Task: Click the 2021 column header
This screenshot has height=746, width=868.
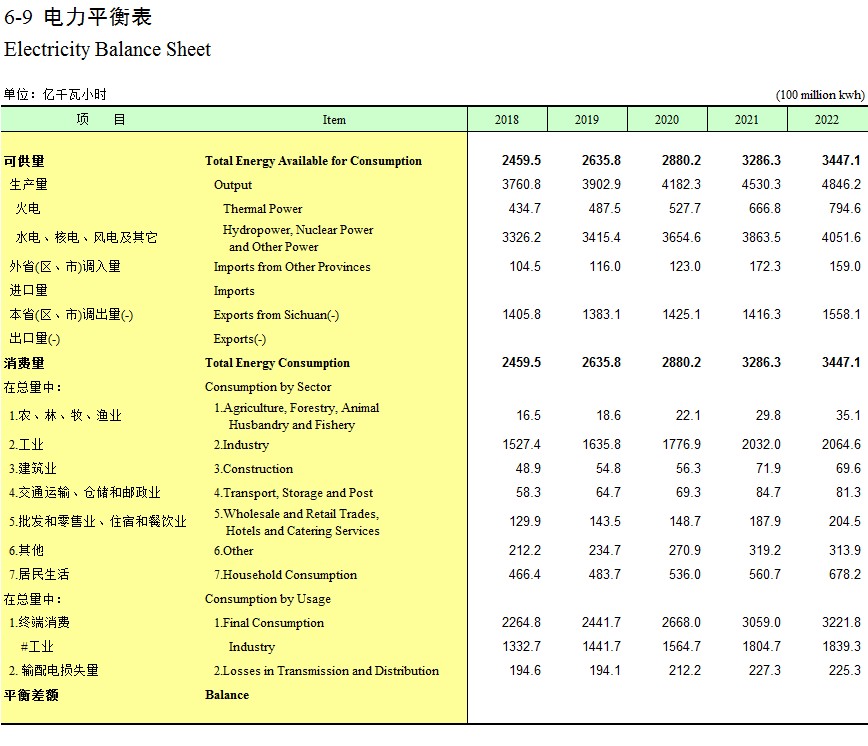Action: pyautogui.click(x=747, y=120)
